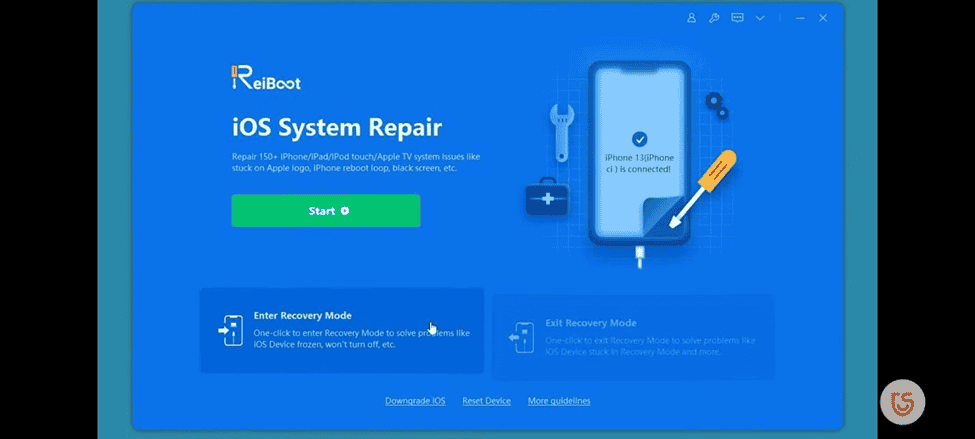This screenshot has height=439, width=975.
Task: Open the feedback message icon
Action: pos(737,18)
